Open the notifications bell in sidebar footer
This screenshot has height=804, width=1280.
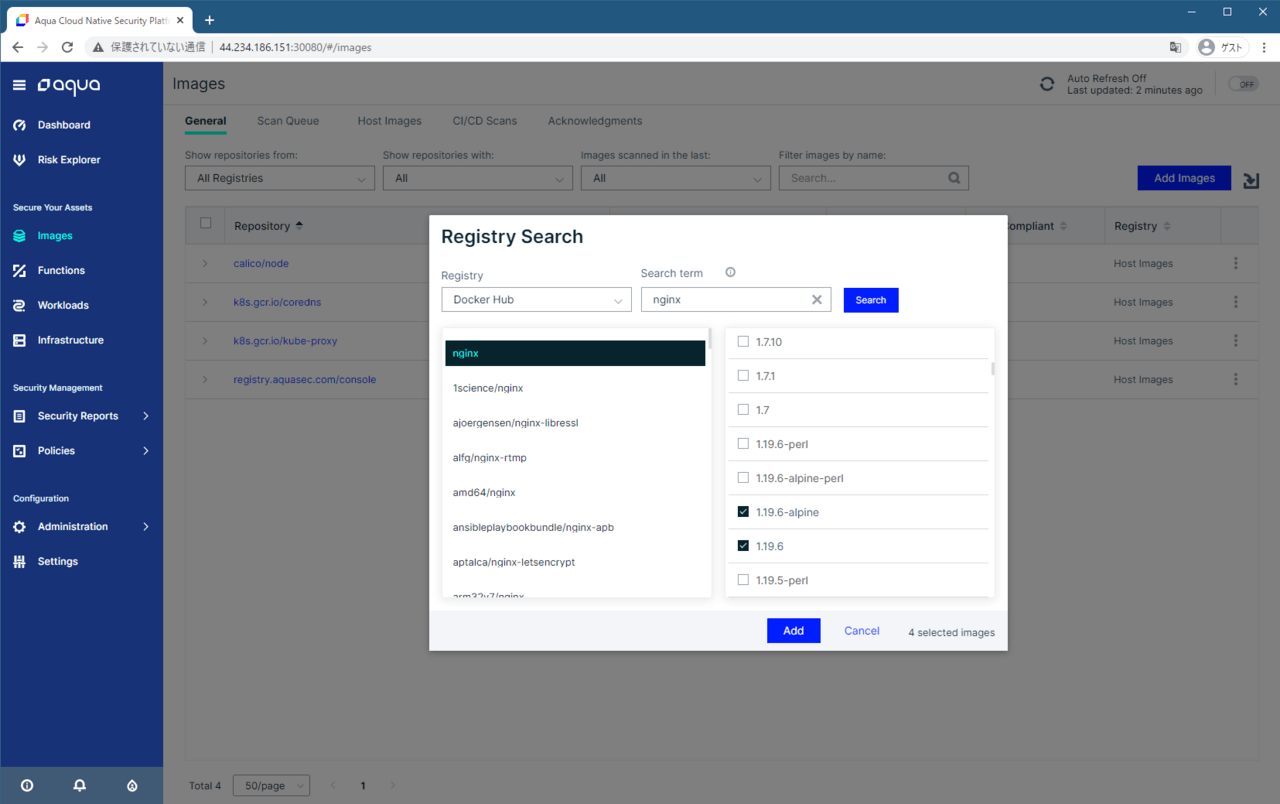80,786
